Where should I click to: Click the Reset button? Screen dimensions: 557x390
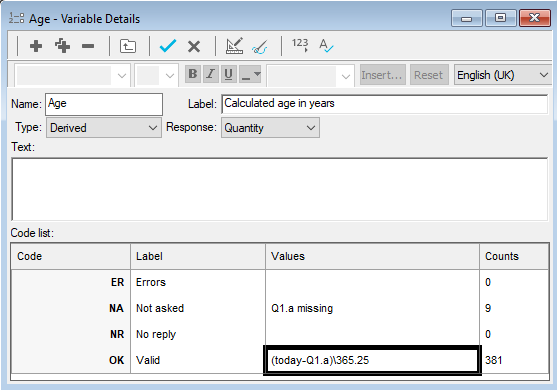pyautogui.click(x=429, y=75)
